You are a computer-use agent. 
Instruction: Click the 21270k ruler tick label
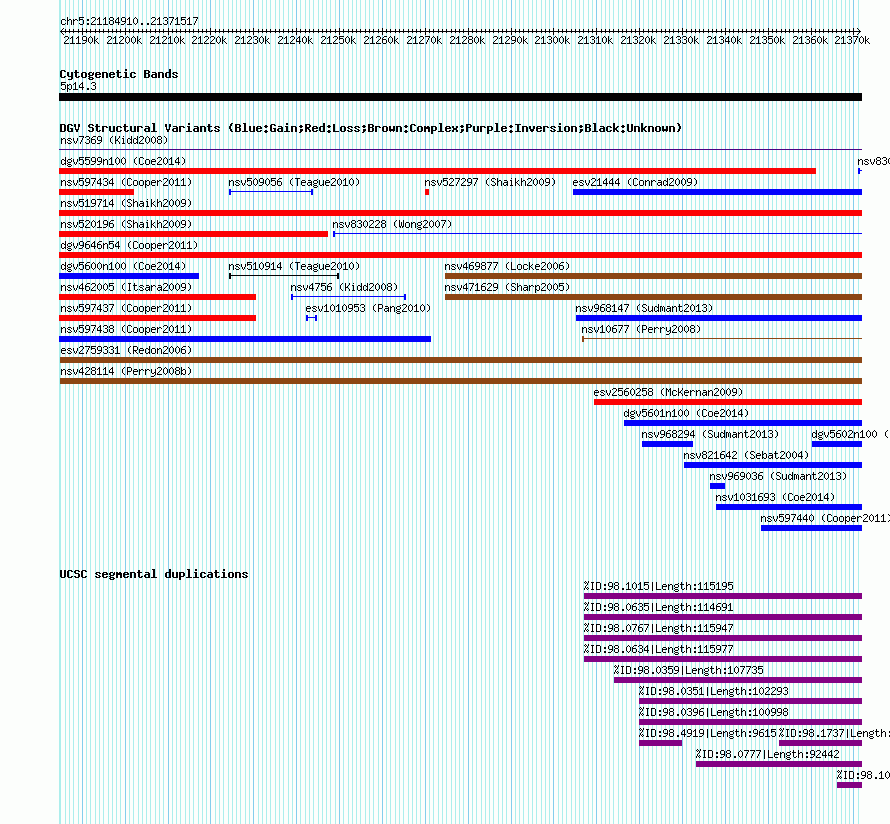(x=424, y=40)
